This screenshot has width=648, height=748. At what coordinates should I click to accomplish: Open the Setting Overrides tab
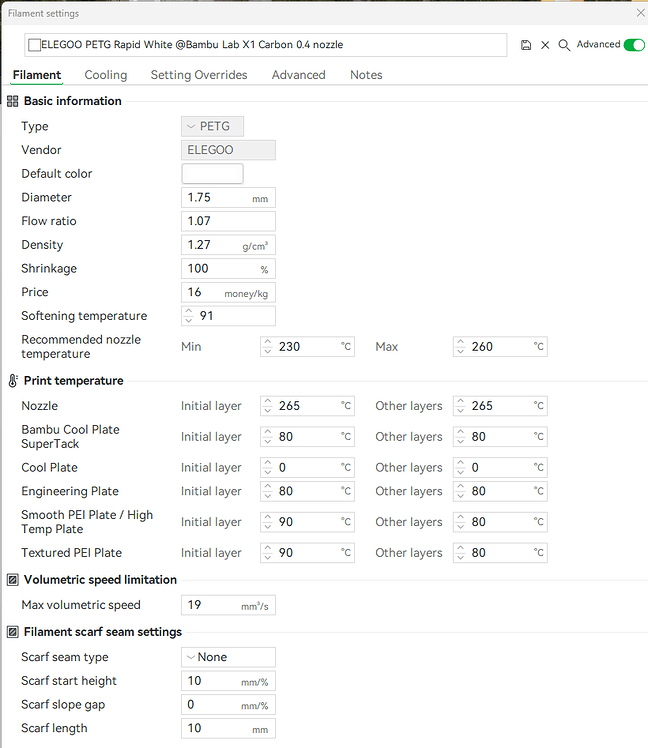[199, 75]
